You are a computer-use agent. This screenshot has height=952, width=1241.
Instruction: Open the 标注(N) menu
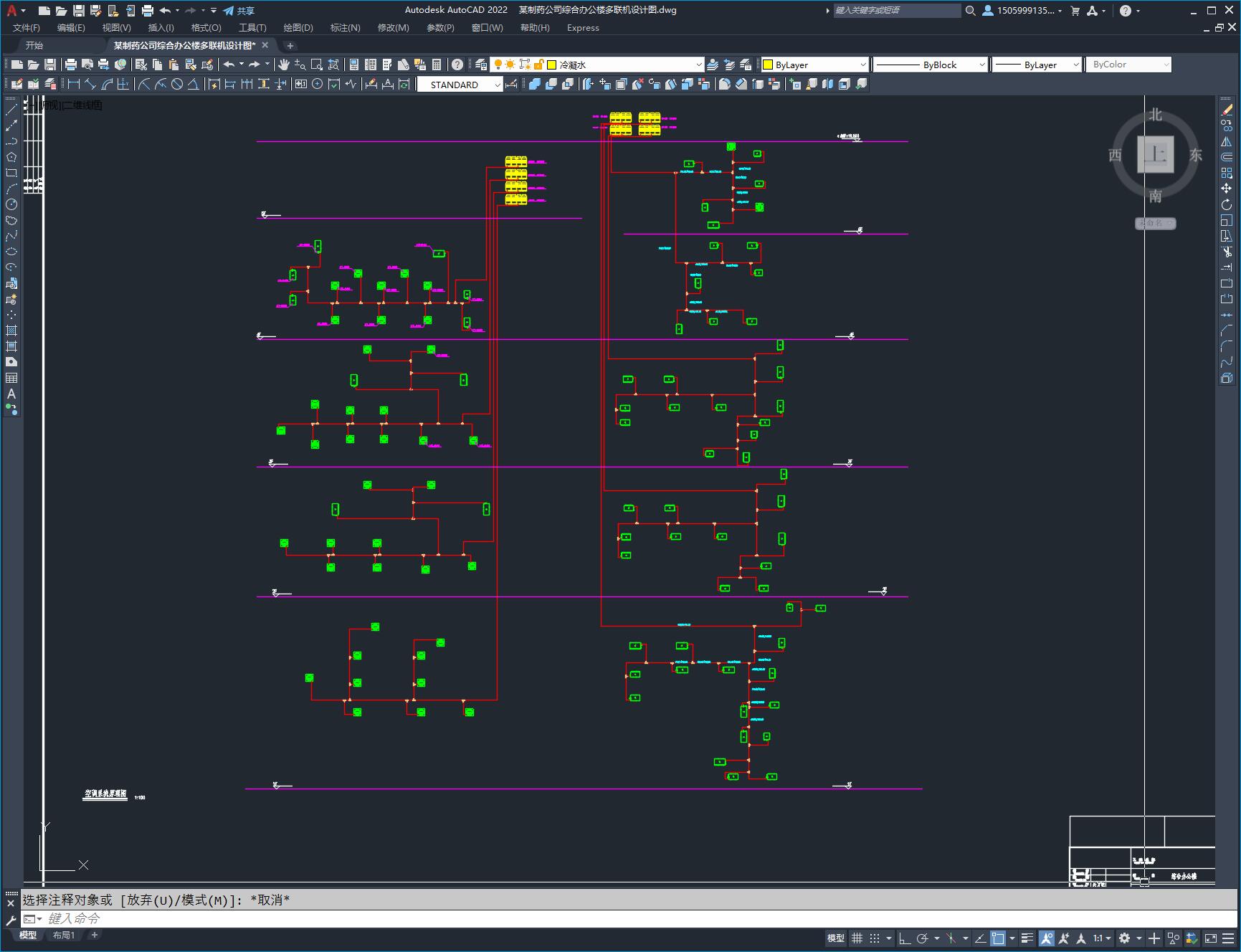(345, 27)
